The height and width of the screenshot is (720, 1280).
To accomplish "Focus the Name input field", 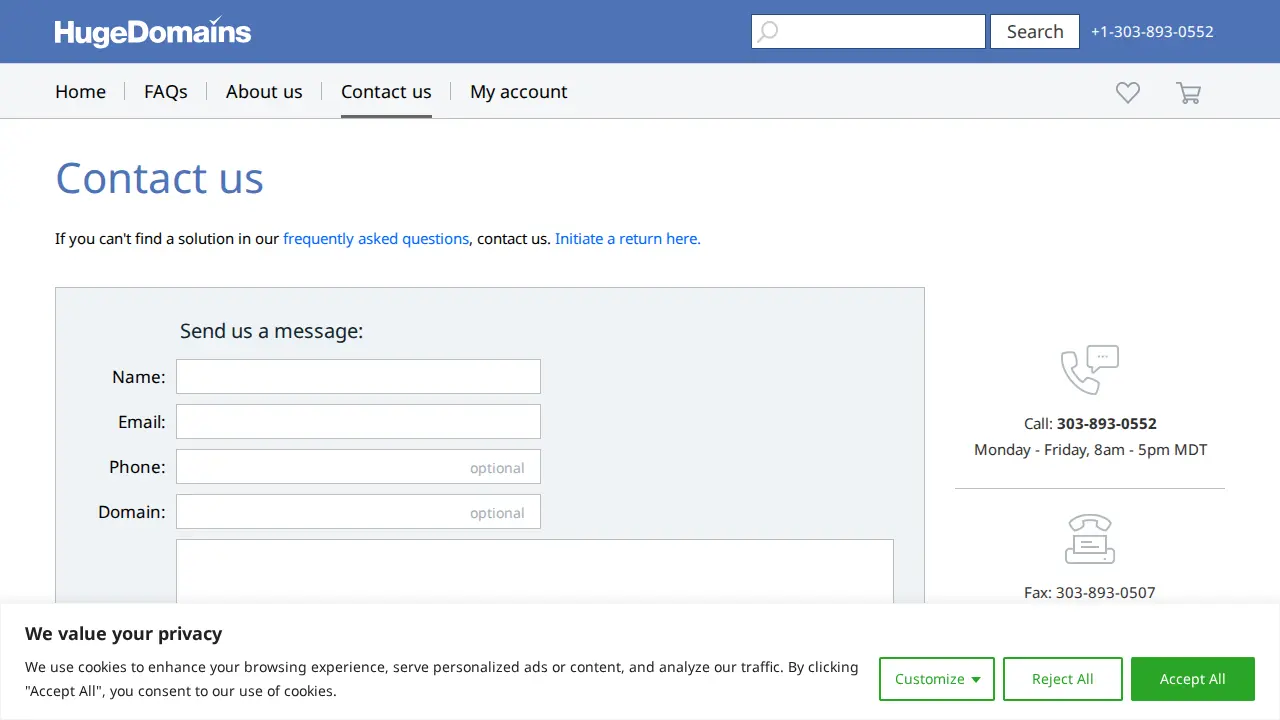I will coord(358,376).
